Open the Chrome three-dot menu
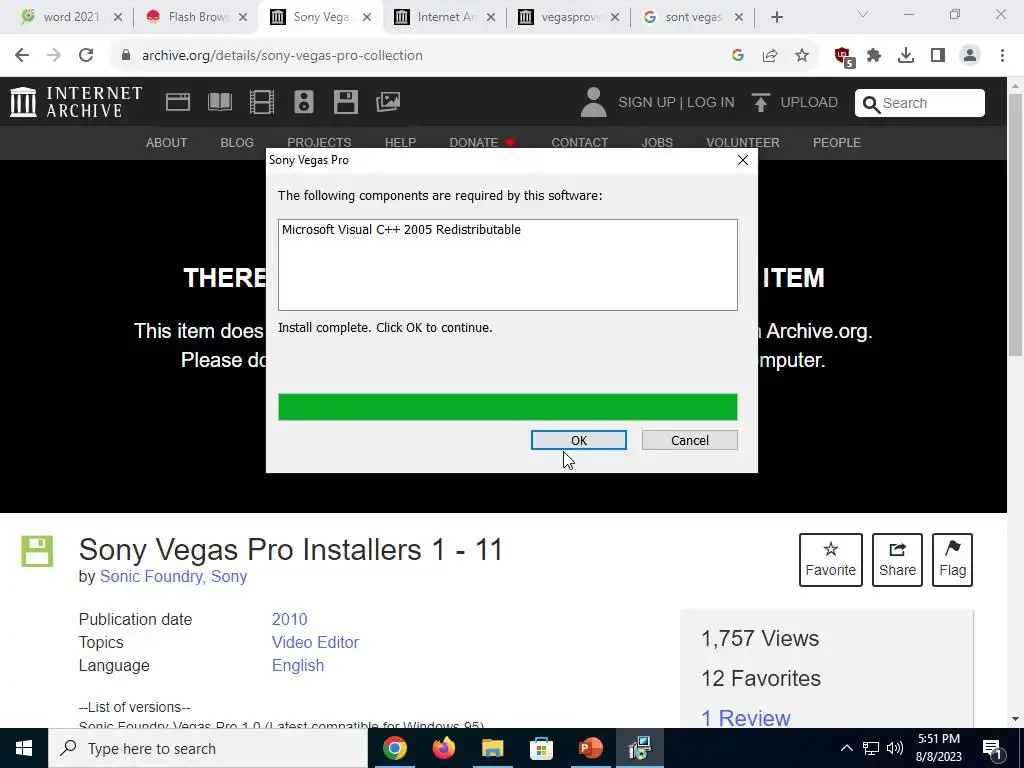The width and height of the screenshot is (1024, 768). (1002, 56)
